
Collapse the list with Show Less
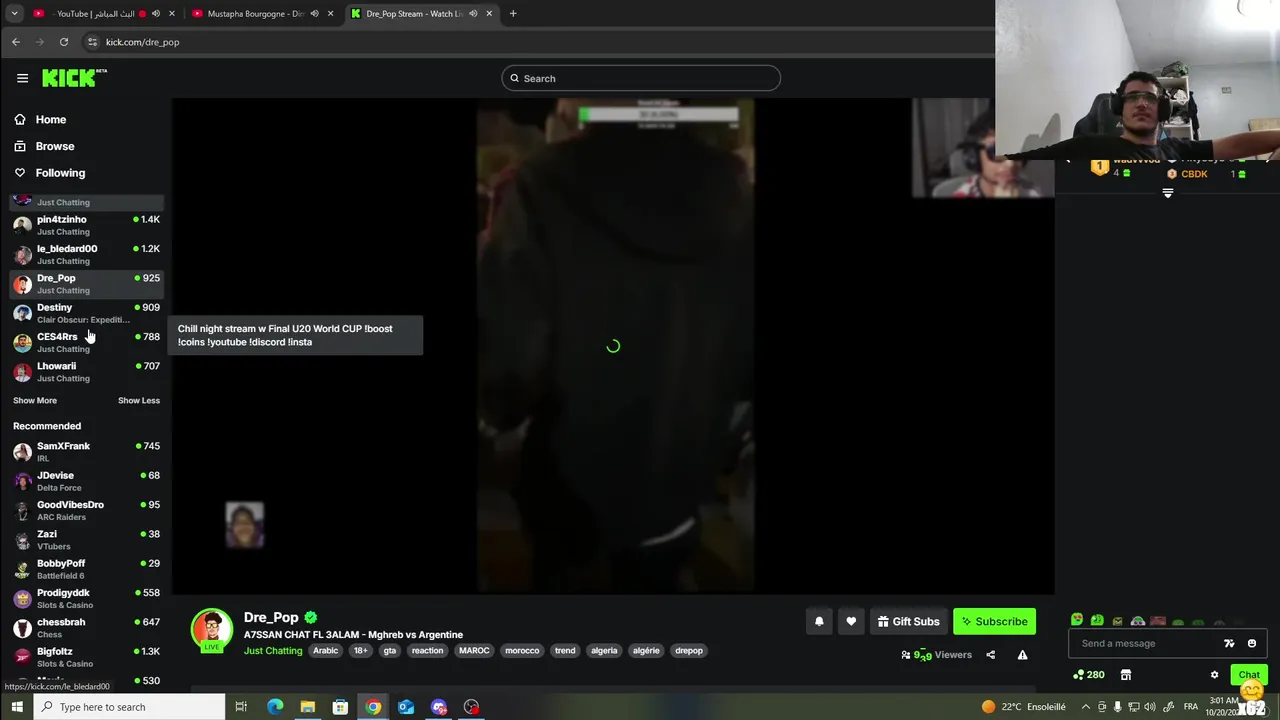coord(139,400)
